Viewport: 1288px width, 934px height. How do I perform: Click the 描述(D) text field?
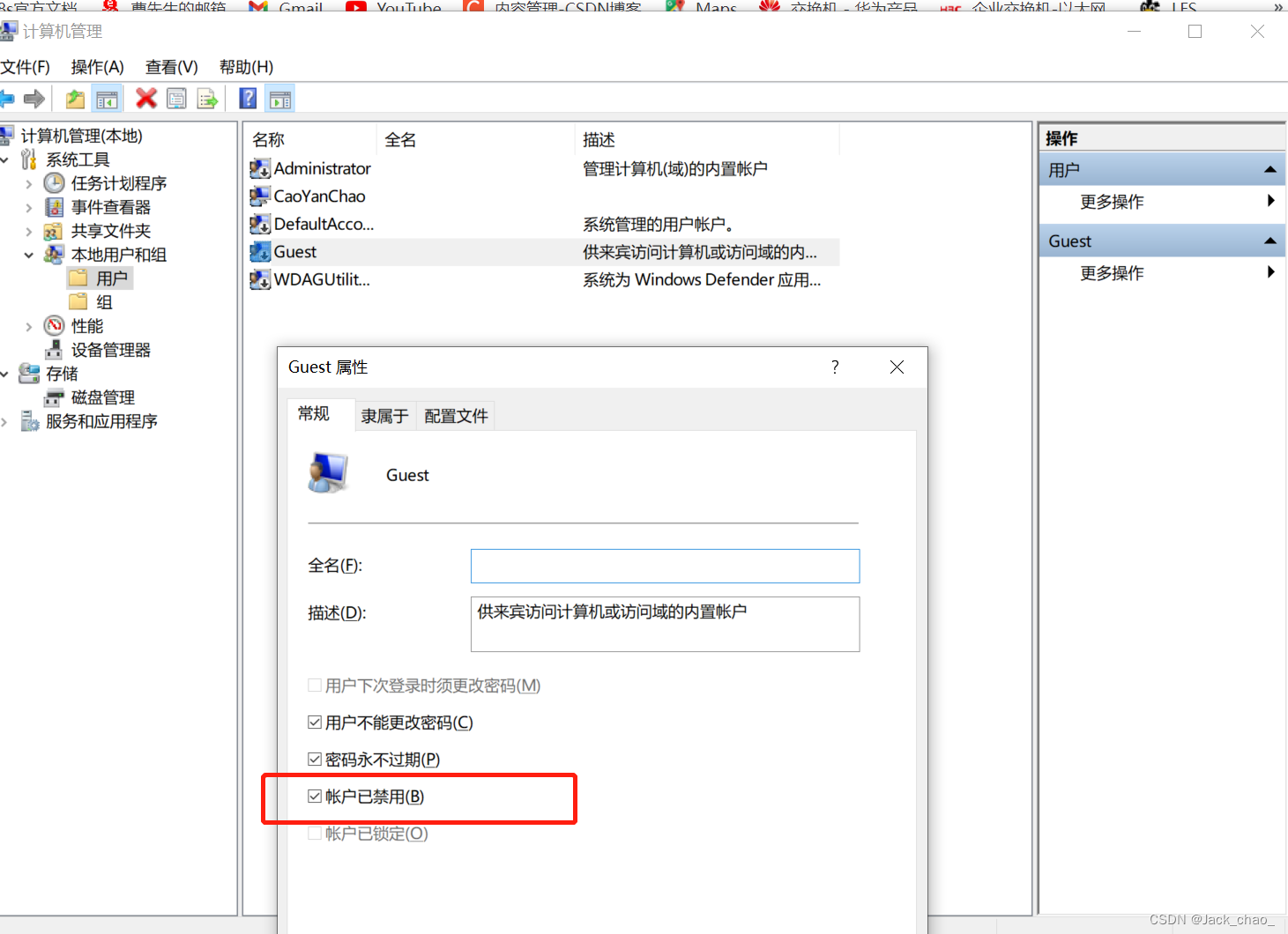[665, 624]
